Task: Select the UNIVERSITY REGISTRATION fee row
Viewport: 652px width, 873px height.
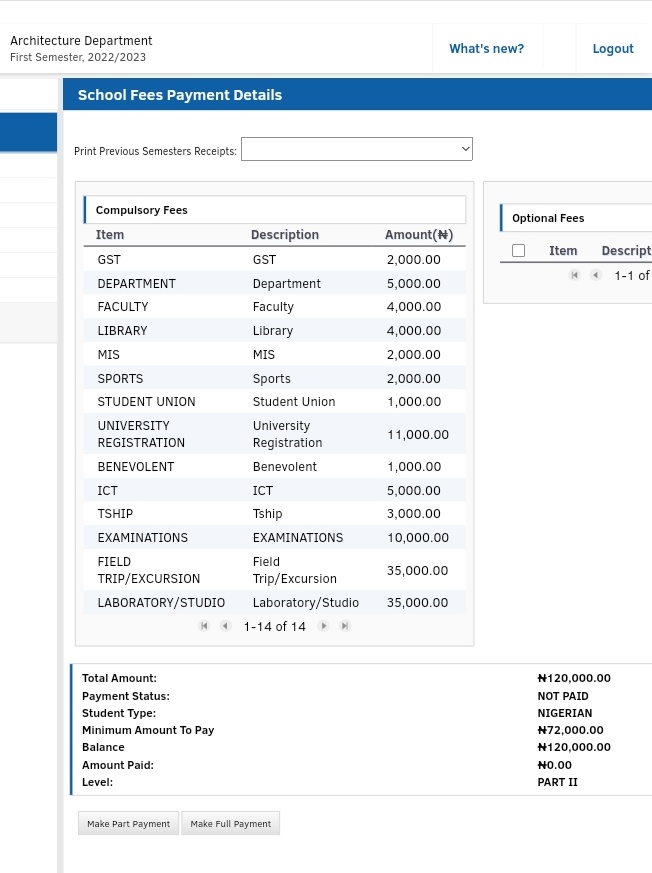Action: tap(274, 434)
